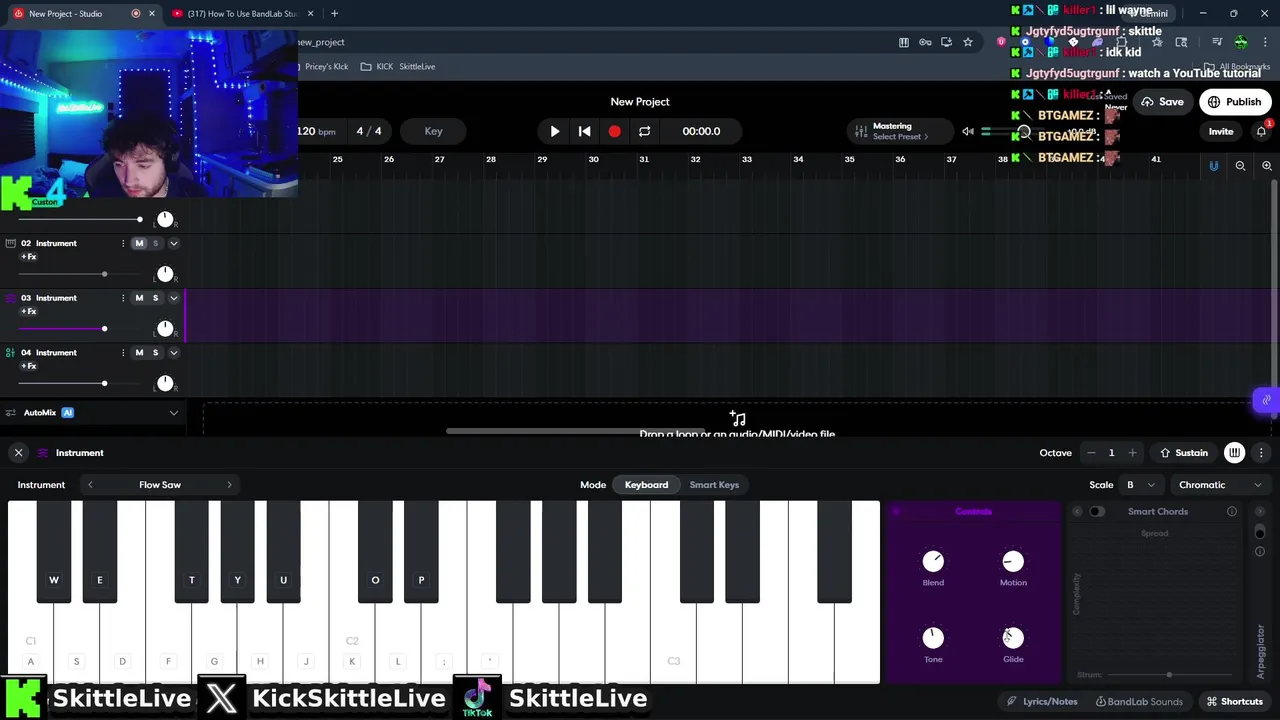
Task: Click track 02 pan knob
Action: 165,273
